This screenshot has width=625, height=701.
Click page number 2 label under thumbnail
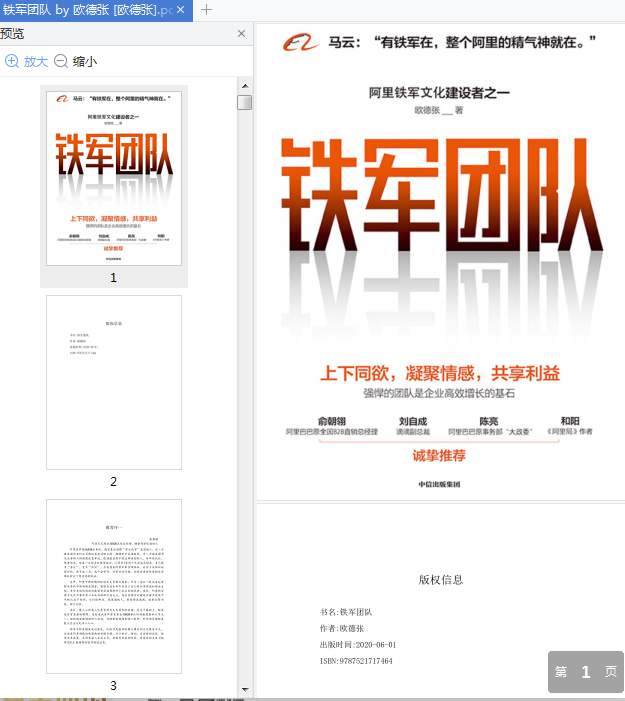point(114,481)
